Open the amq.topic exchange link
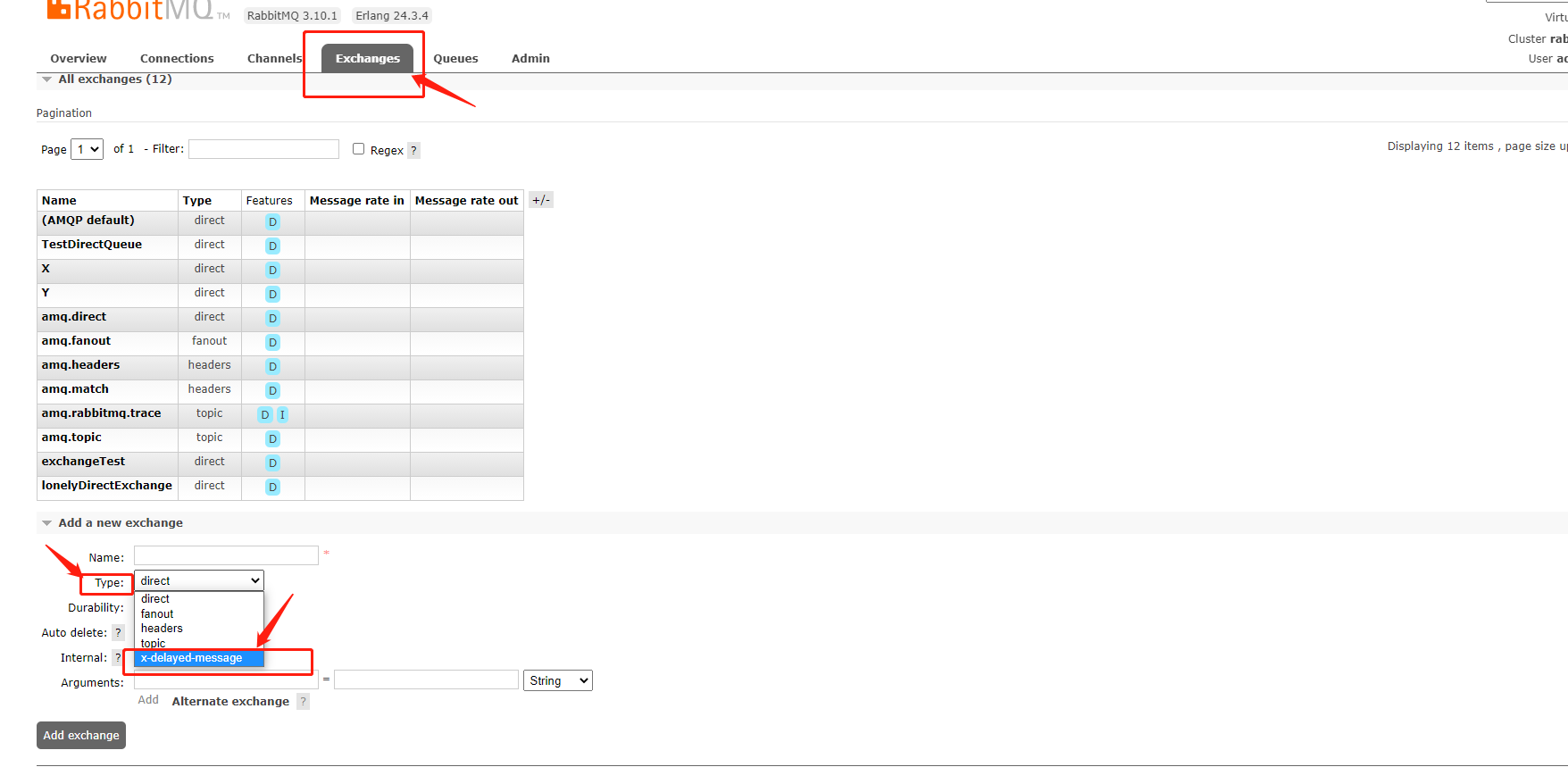 tap(71, 438)
